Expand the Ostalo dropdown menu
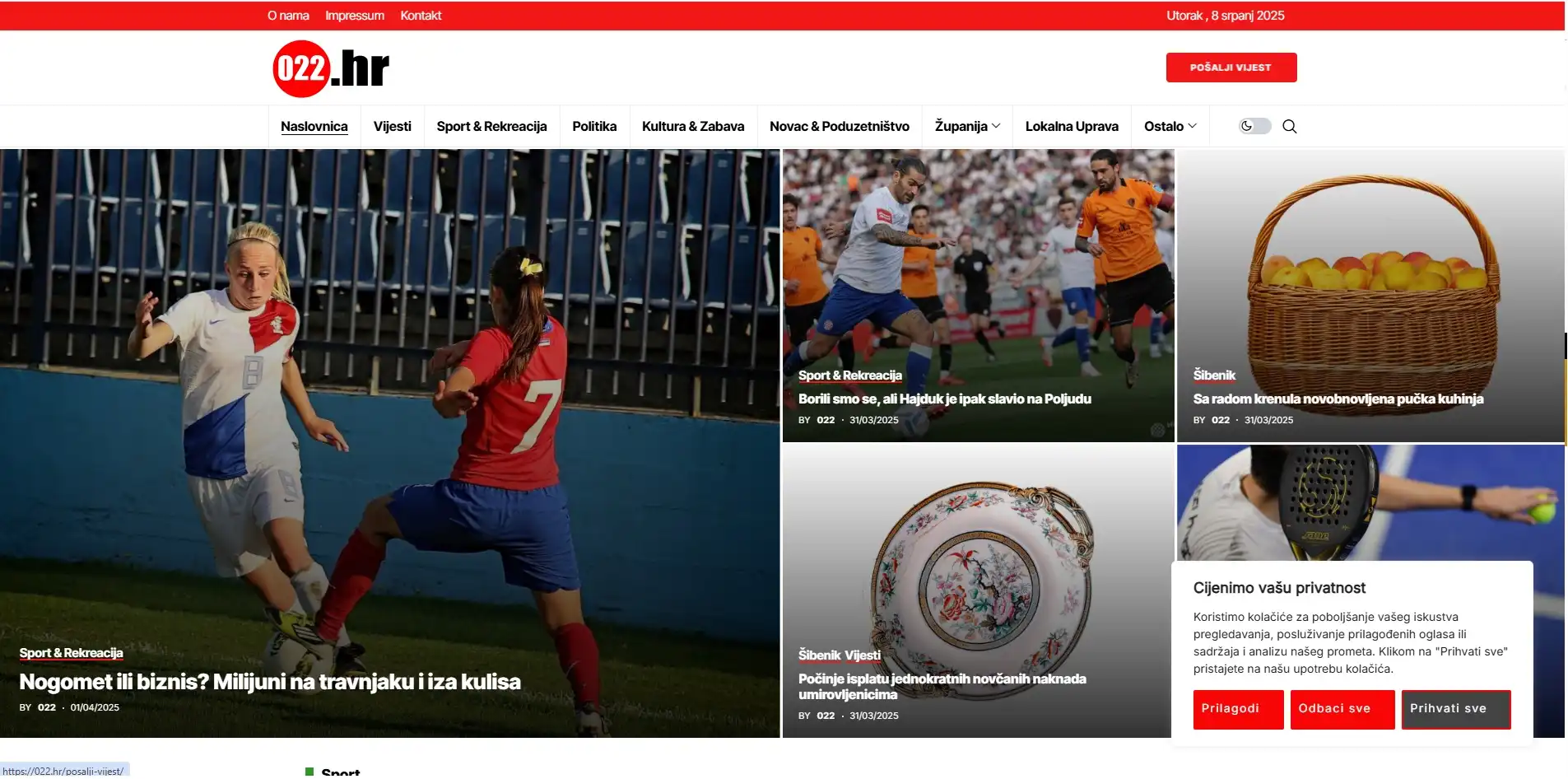1568x779 pixels. pos(1170,126)
